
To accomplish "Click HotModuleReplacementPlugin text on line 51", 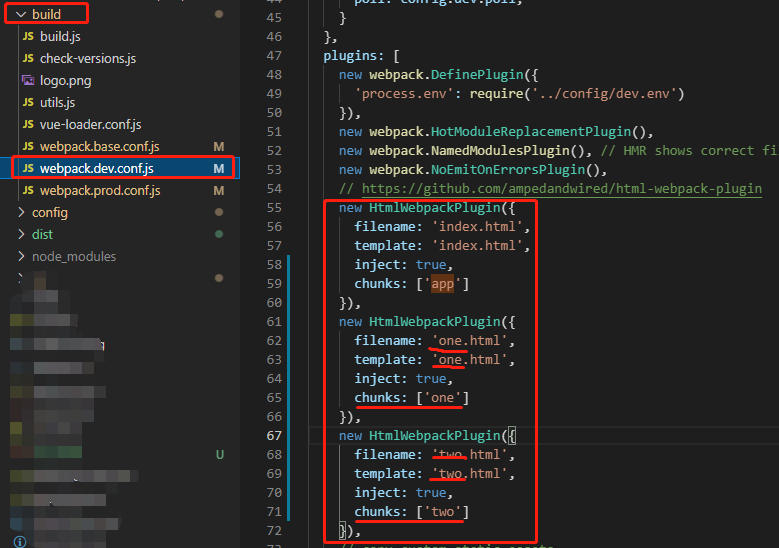I will (x=531, y=132).
